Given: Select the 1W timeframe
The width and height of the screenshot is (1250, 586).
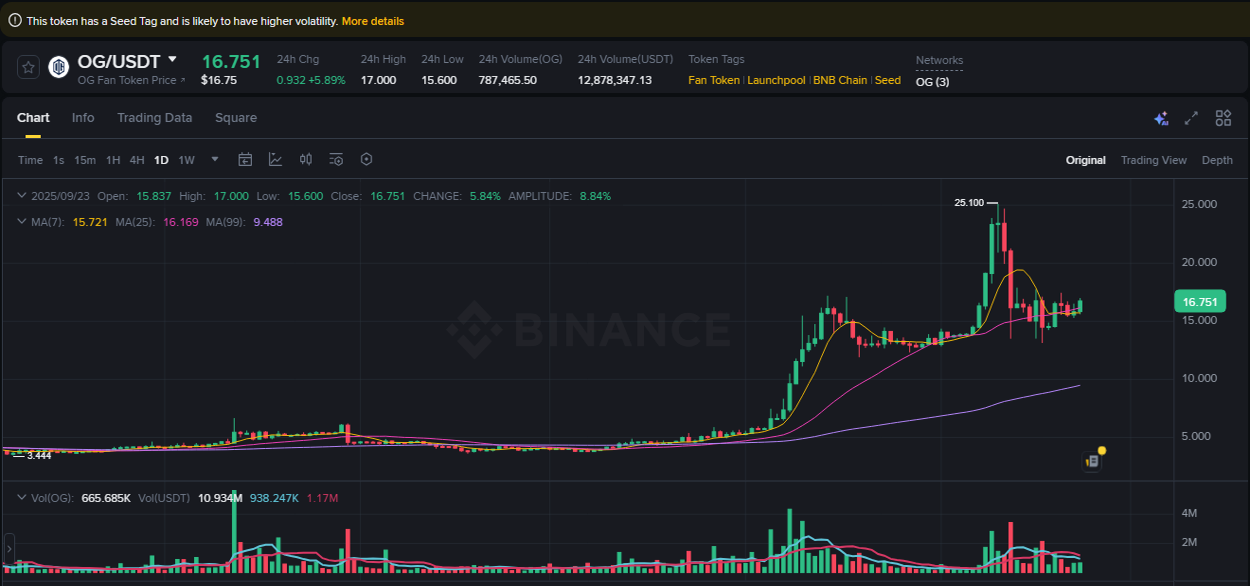Looking at the screenshot, I should click(x=186, y=159).
